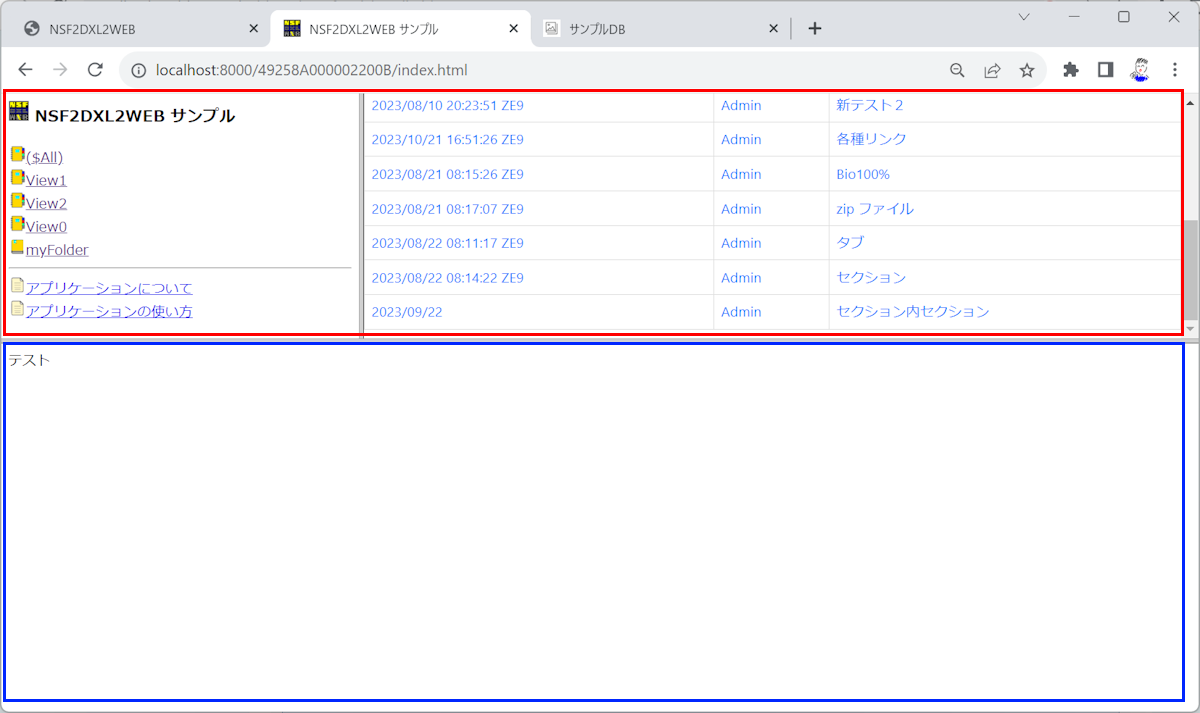The image size is (1200, 713).
Task: Open the 新テスト２ document
Action: pyautogui.click(x=869, y=105)
